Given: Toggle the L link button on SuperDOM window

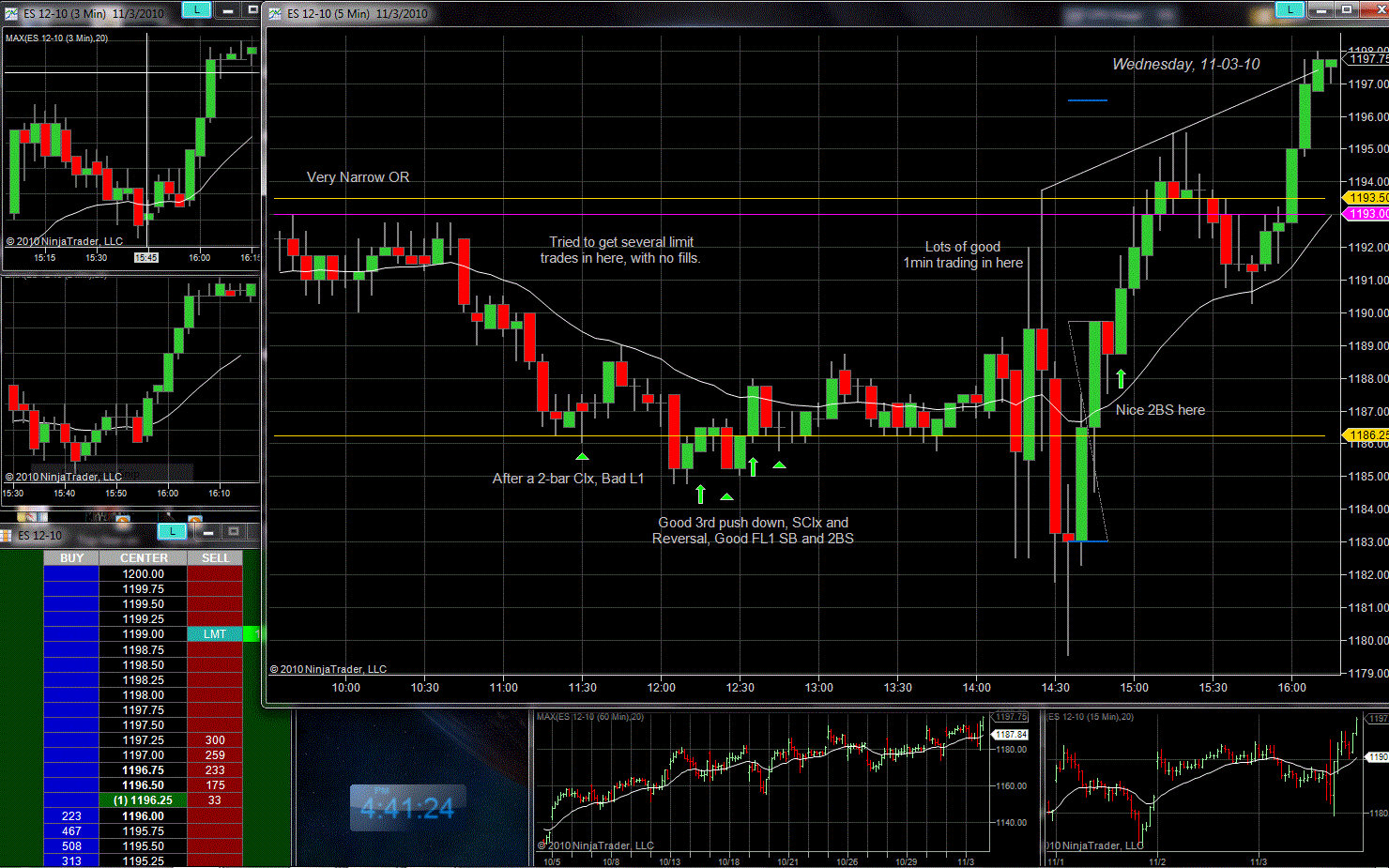Looking at the screenshot, I should click(172, 532).
